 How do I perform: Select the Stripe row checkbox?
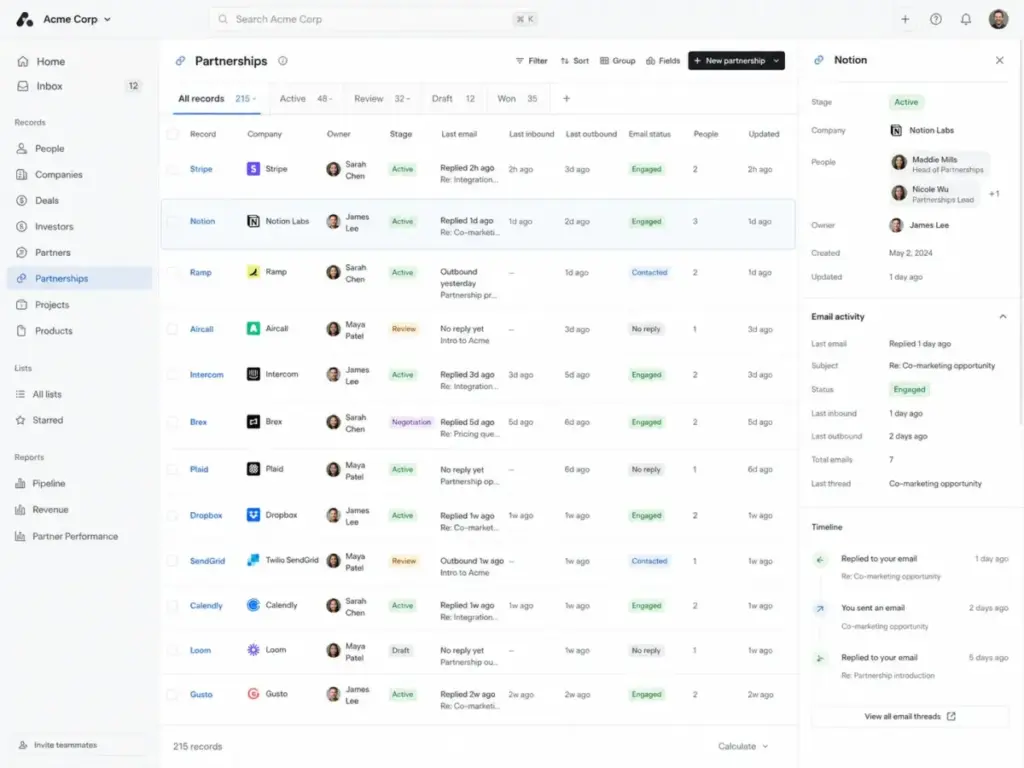pyautogui.click(x=172, y=169)
